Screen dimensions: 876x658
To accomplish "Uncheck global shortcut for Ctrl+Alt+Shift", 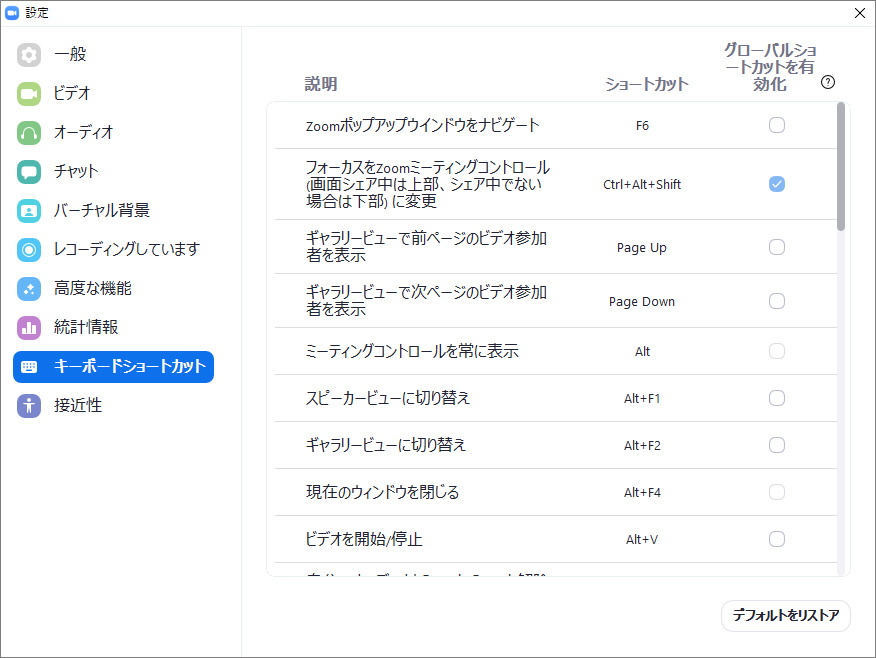I will tap(777, 184).
